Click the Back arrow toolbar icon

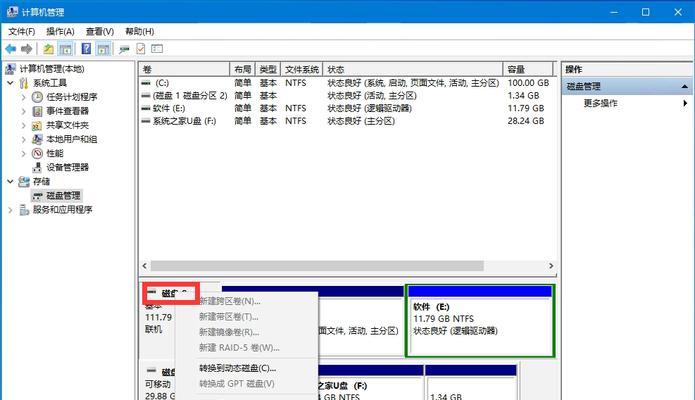[11, 49]
